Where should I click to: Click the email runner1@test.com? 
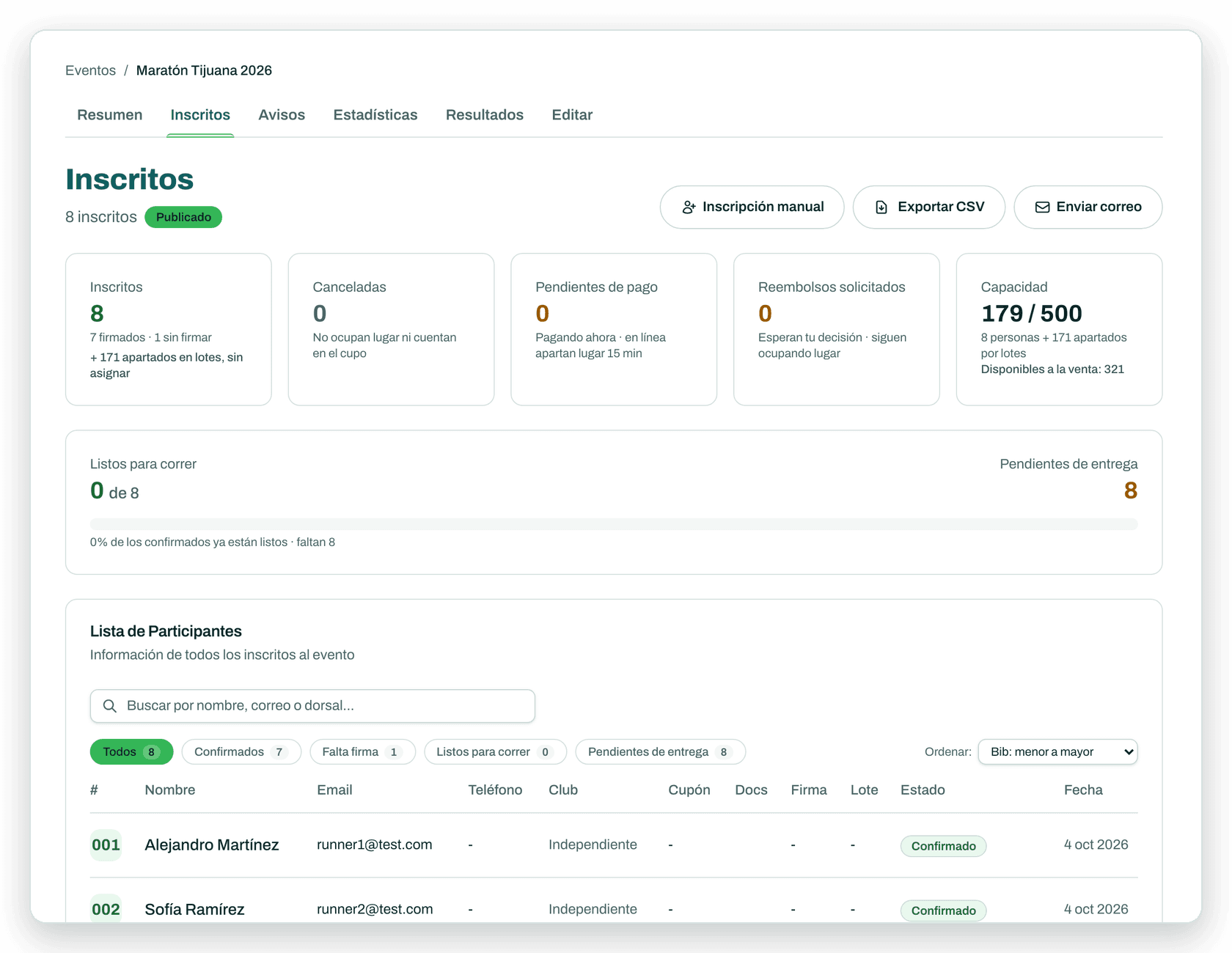click(375, 845)
